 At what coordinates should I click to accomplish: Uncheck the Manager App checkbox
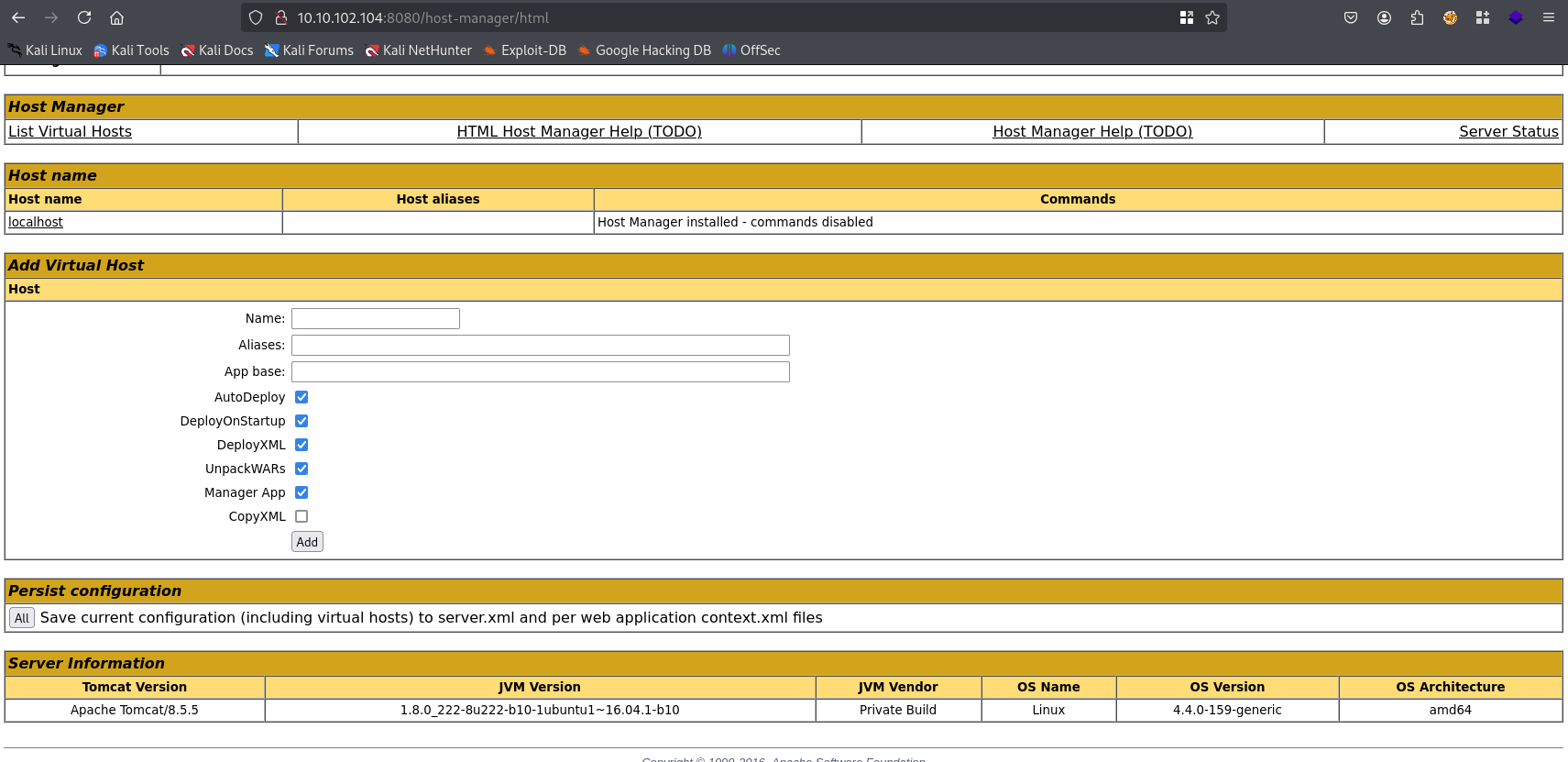point(302,492)
